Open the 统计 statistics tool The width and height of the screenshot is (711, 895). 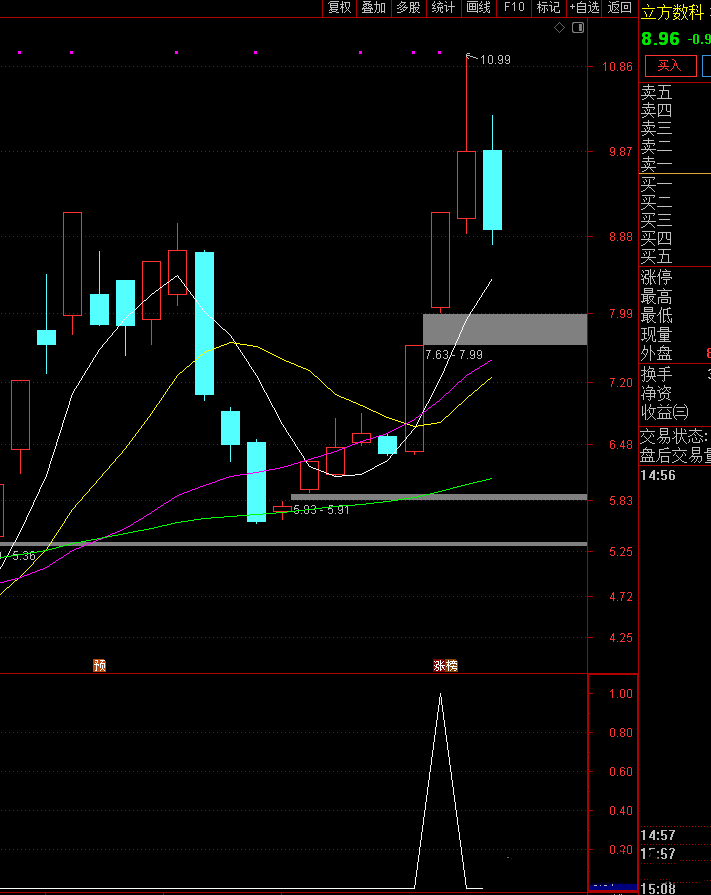(x=443, y=8)
